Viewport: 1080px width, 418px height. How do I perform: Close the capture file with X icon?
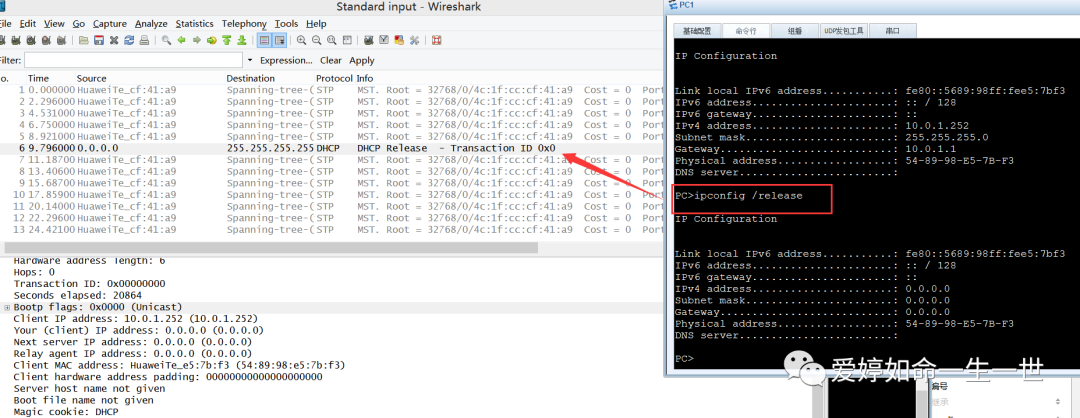pos(114,40)
